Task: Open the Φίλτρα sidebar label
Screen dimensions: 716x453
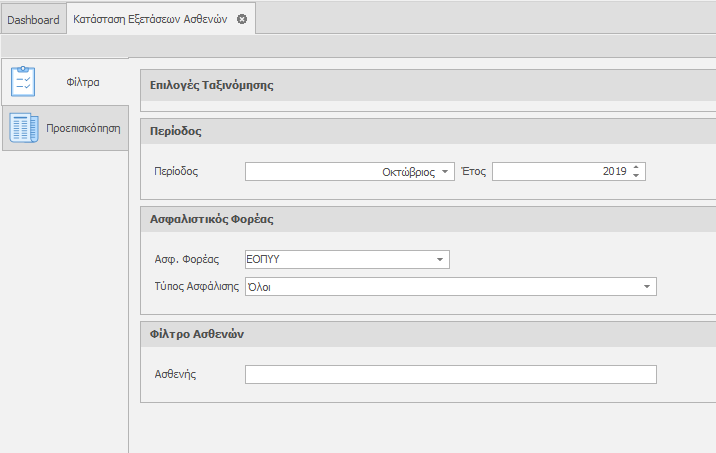Action: tap(82, 81)
